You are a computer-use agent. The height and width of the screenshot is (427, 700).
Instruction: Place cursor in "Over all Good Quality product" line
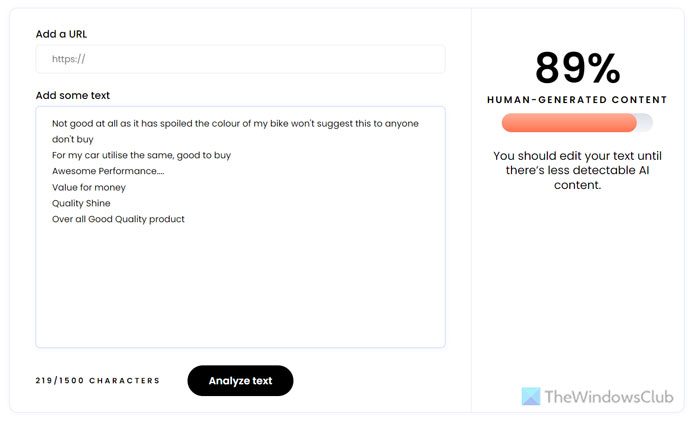[x=118, y=220]
